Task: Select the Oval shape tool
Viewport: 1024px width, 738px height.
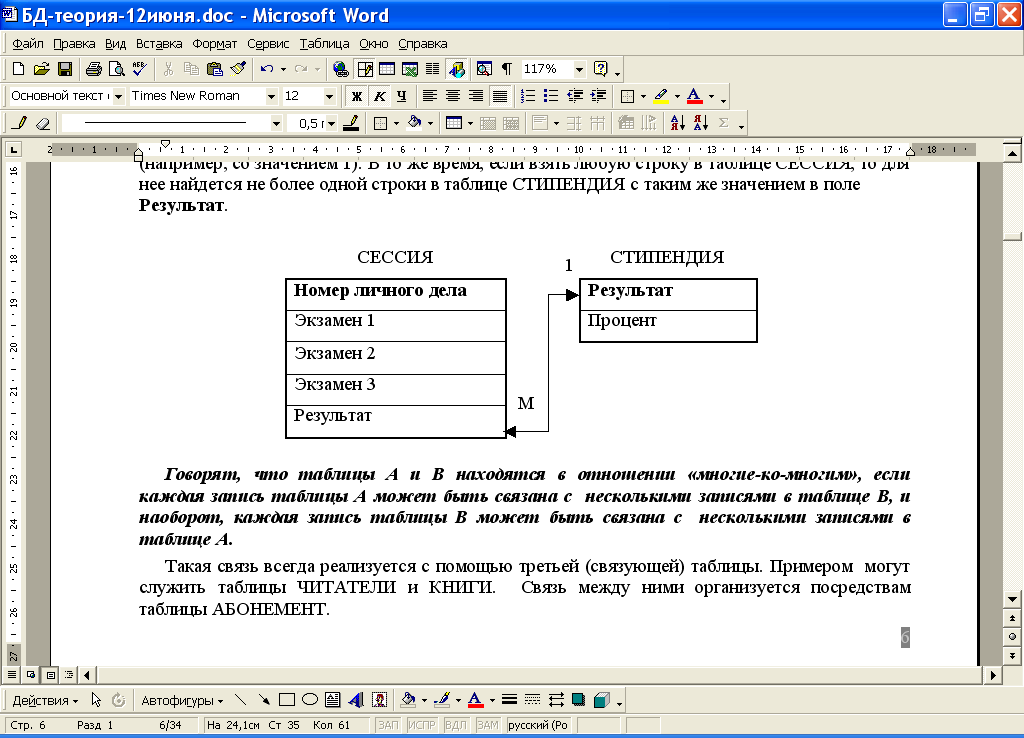Action: 310,700
